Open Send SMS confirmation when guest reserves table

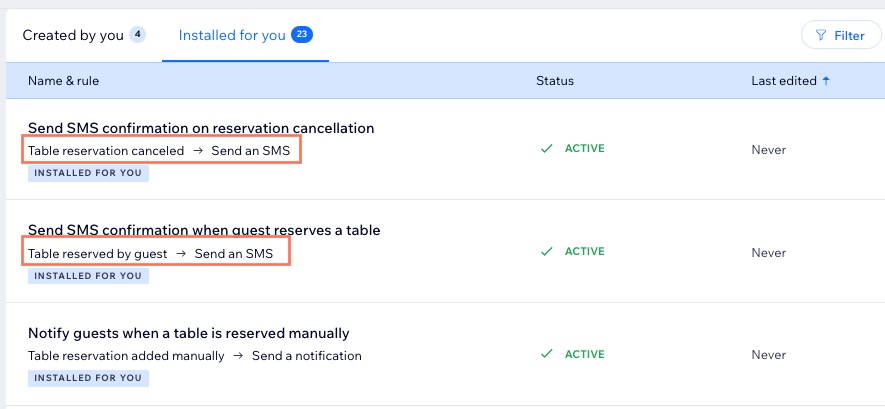coord(204,230)
